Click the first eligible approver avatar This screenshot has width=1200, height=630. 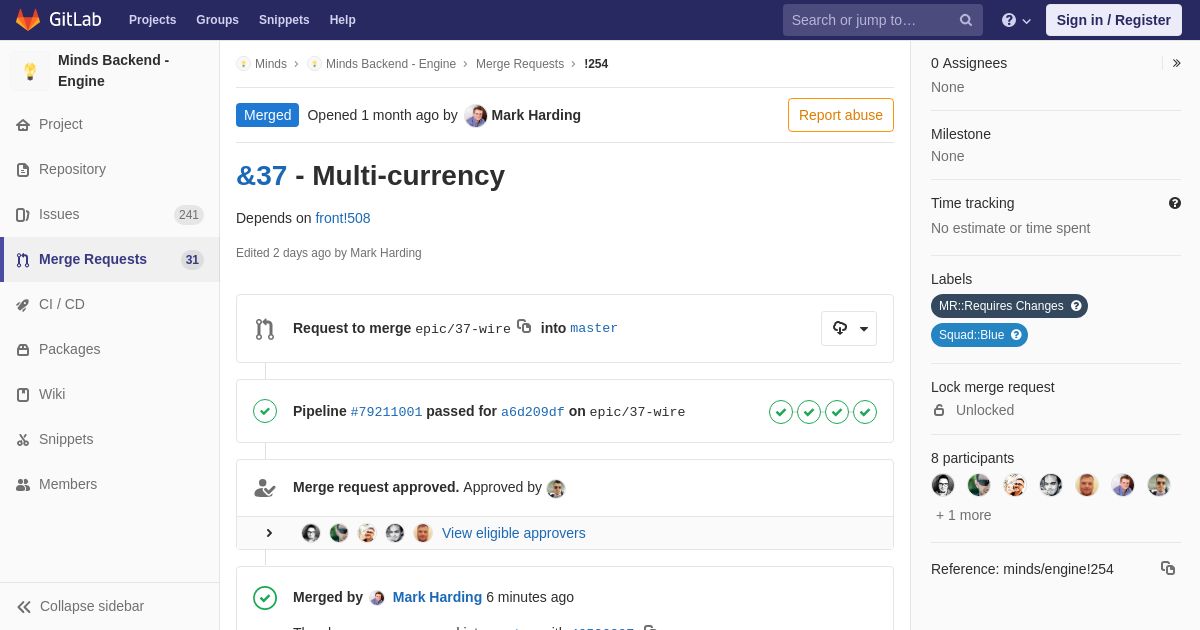[311, 533]
